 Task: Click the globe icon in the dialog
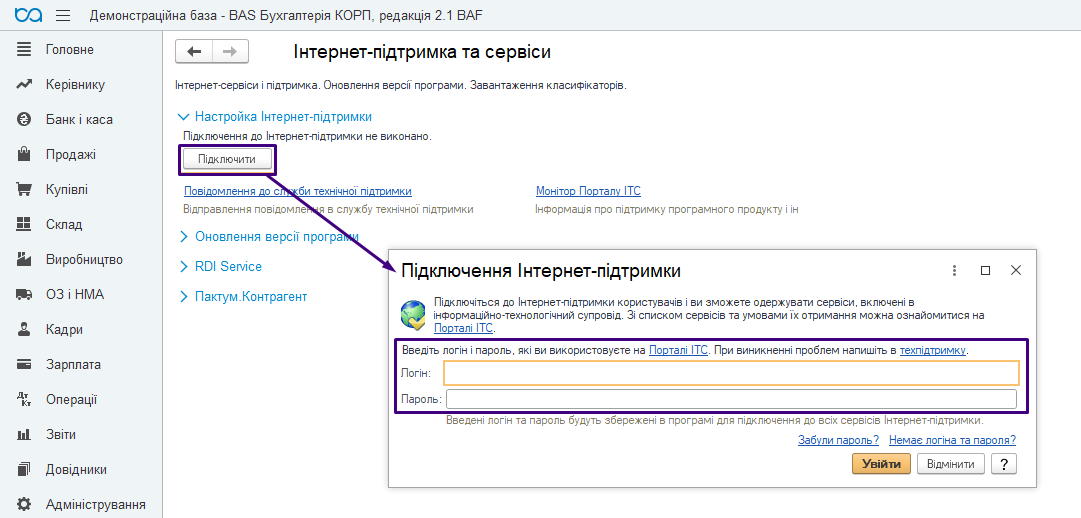[414, 314]
